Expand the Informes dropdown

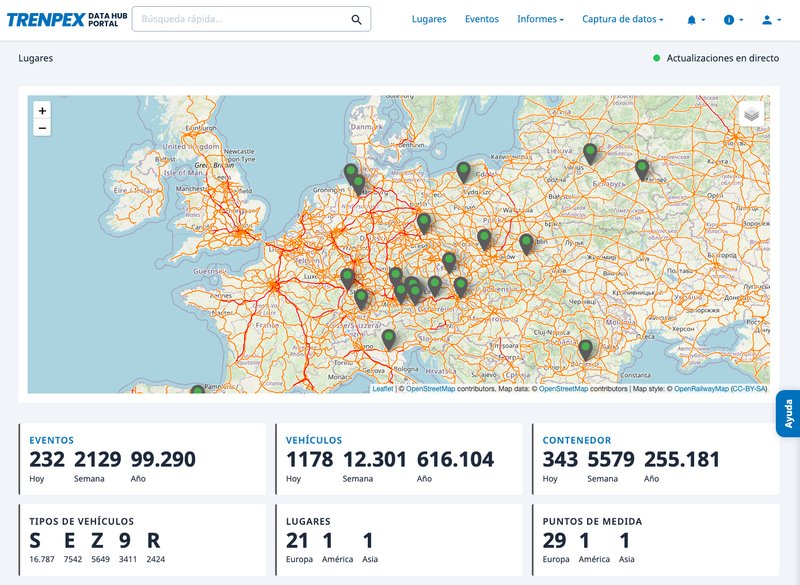pos(540,18)
